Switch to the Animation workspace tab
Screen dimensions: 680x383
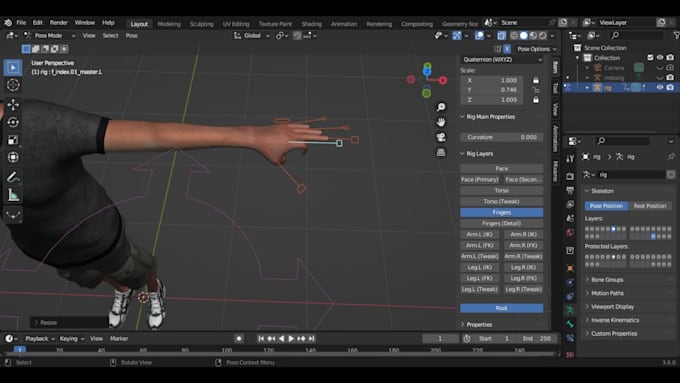tap(344, 24)
